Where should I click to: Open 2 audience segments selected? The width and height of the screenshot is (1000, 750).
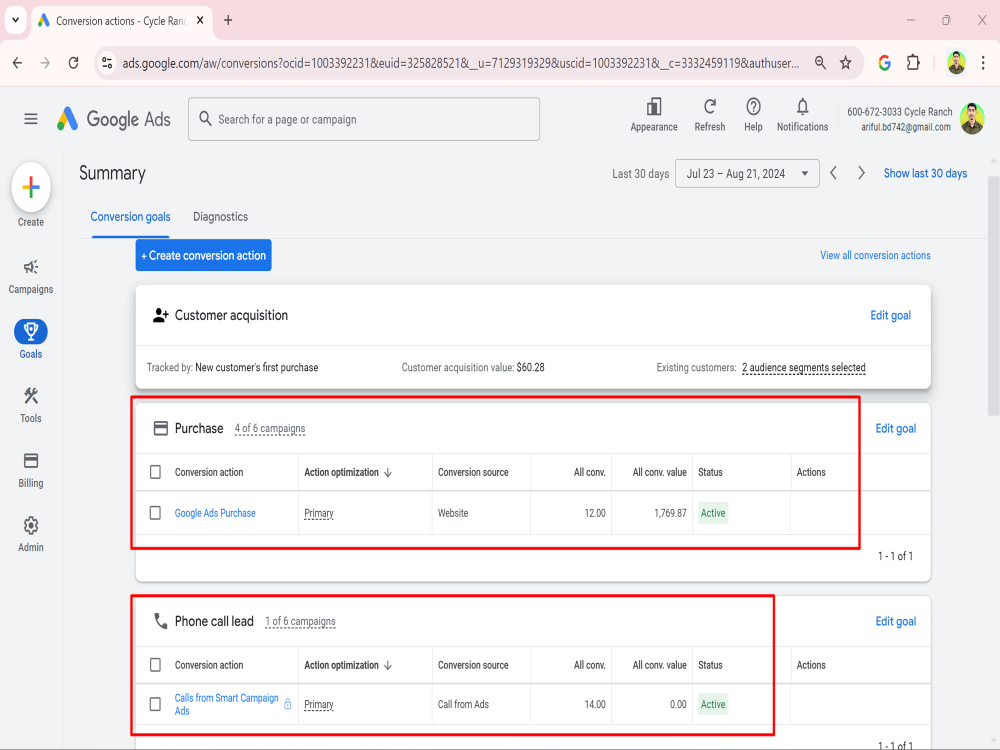pos(804,367)
